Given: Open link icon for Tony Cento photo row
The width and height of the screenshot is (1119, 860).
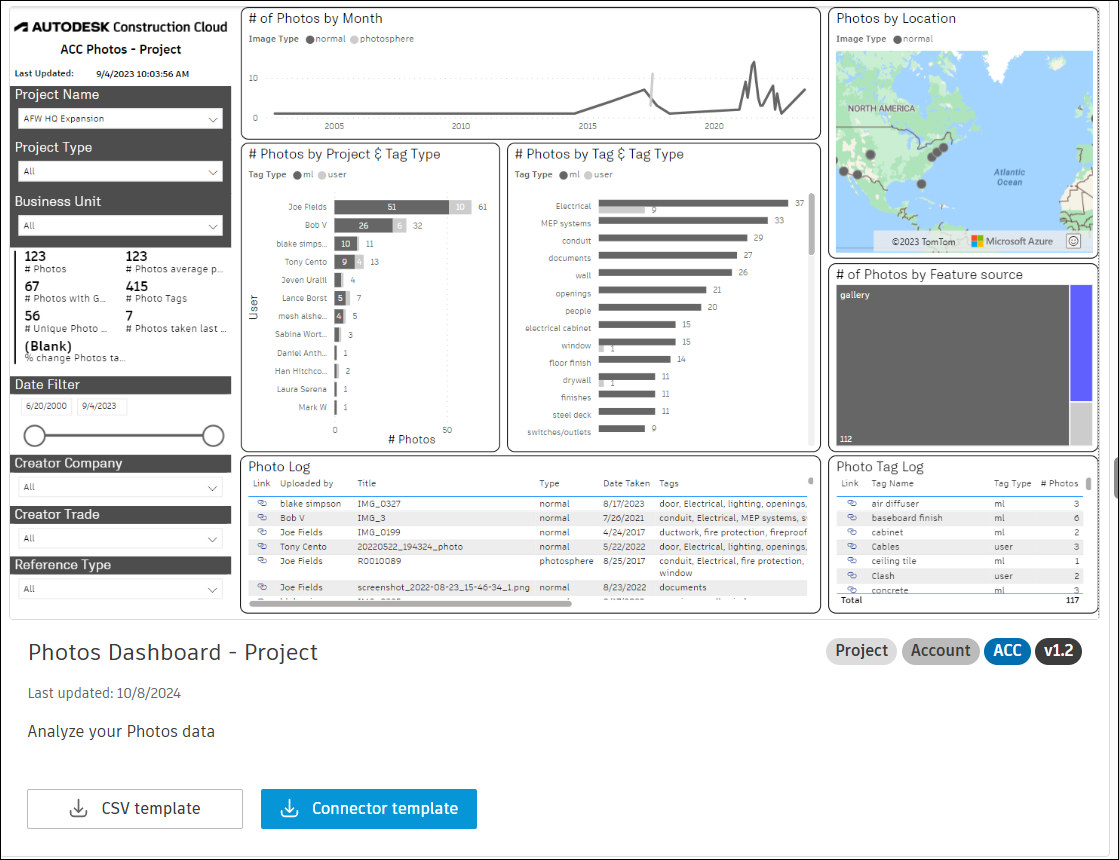Looking at the screenshot, I should (262, 546).
